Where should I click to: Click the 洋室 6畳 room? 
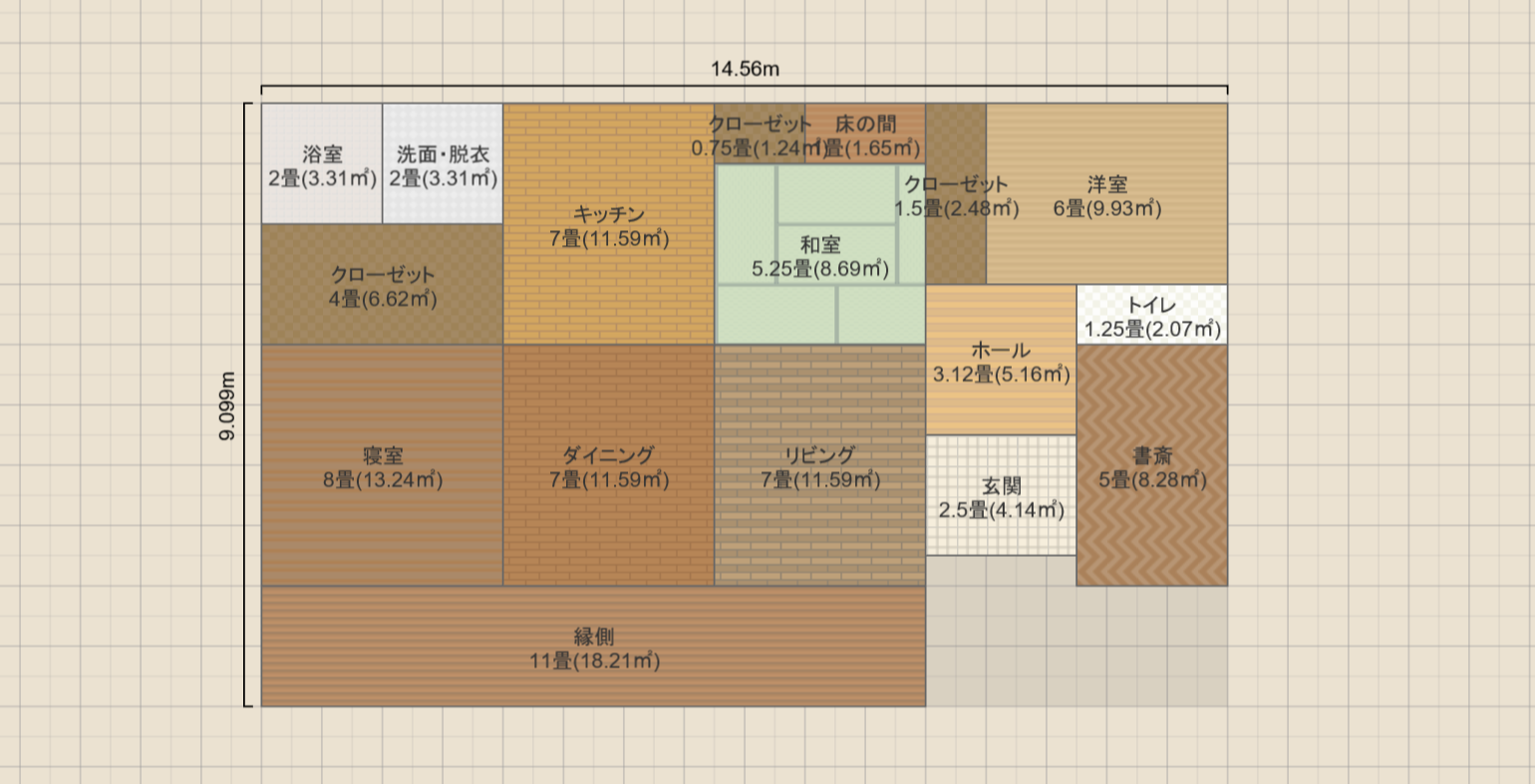pyautogui.click(x=1107, y=194)
